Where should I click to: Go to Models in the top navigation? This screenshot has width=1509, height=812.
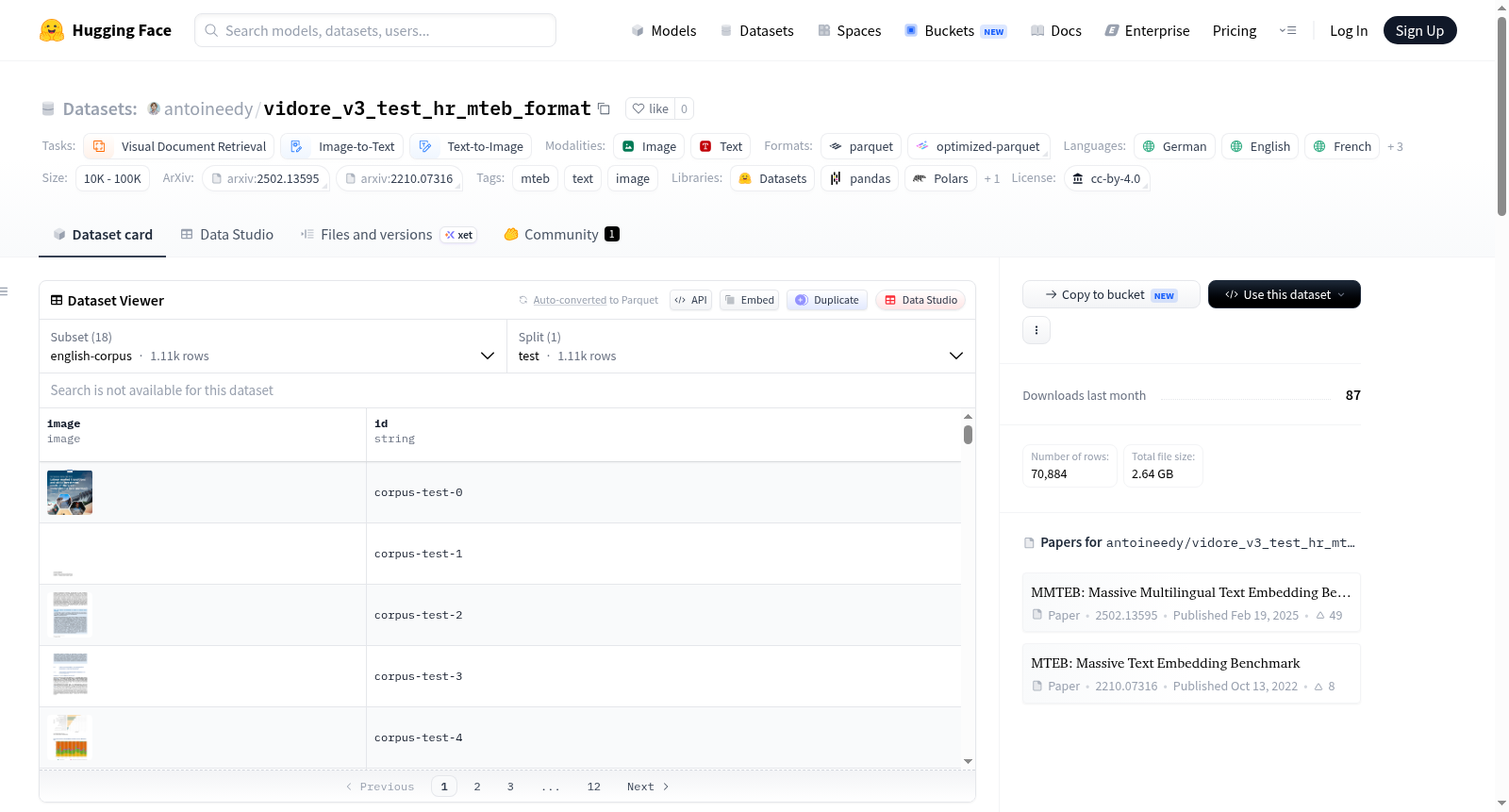coord(664,30)
